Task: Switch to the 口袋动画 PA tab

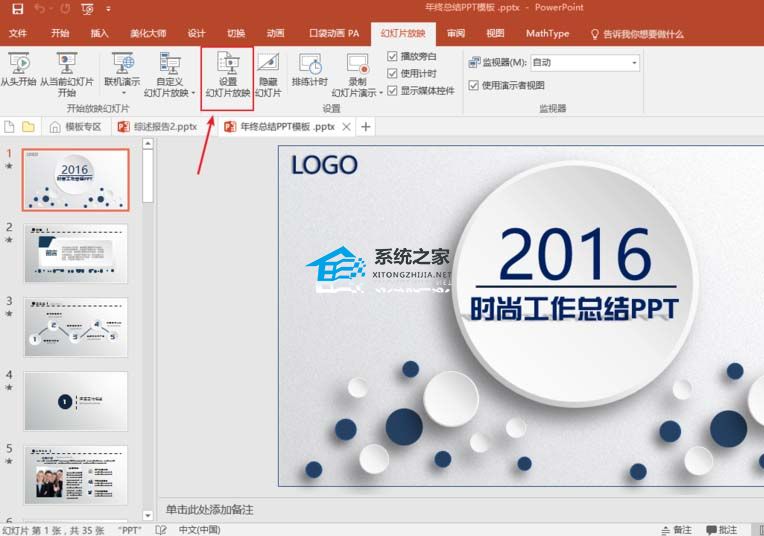Action: pyautogui.click(x=334, y=33)
